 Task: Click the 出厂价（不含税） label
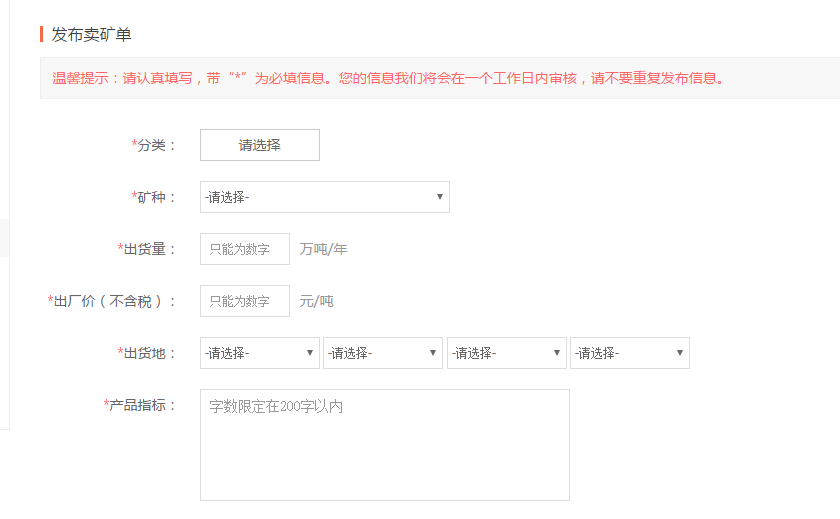(x=113, y=301)
